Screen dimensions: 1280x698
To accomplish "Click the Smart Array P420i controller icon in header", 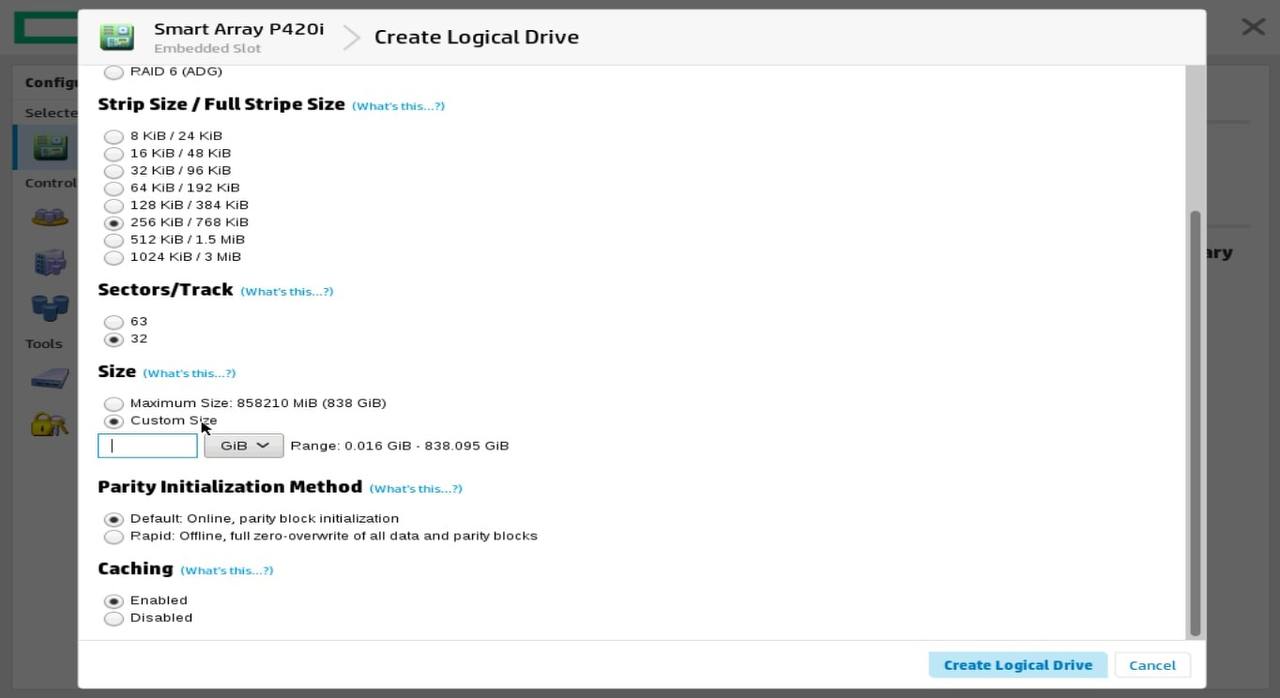I will pos(117,37).
